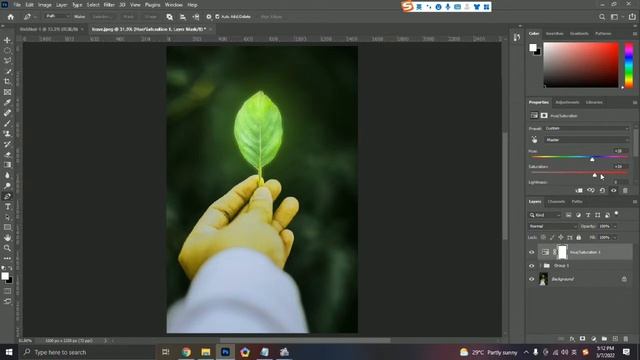Switch to the Channels tab

click(556, 202)
